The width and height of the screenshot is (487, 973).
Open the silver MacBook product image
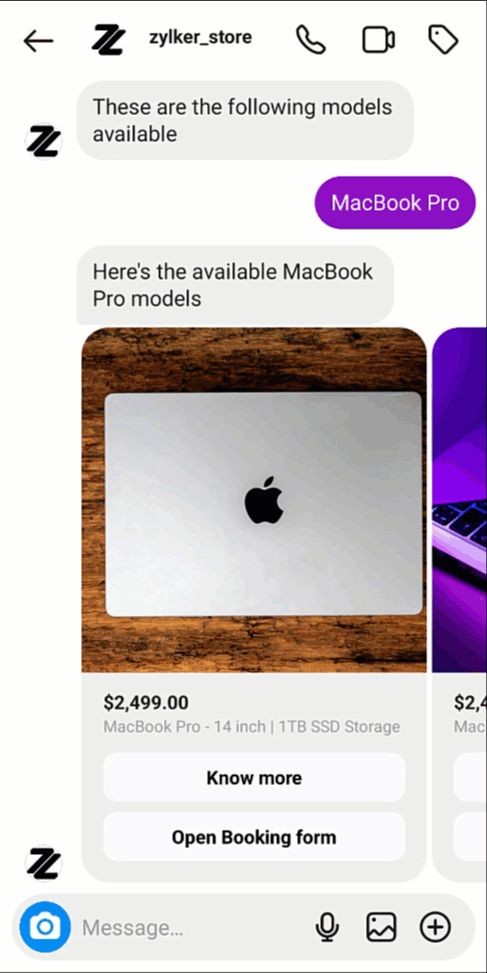tap(254, 500)
